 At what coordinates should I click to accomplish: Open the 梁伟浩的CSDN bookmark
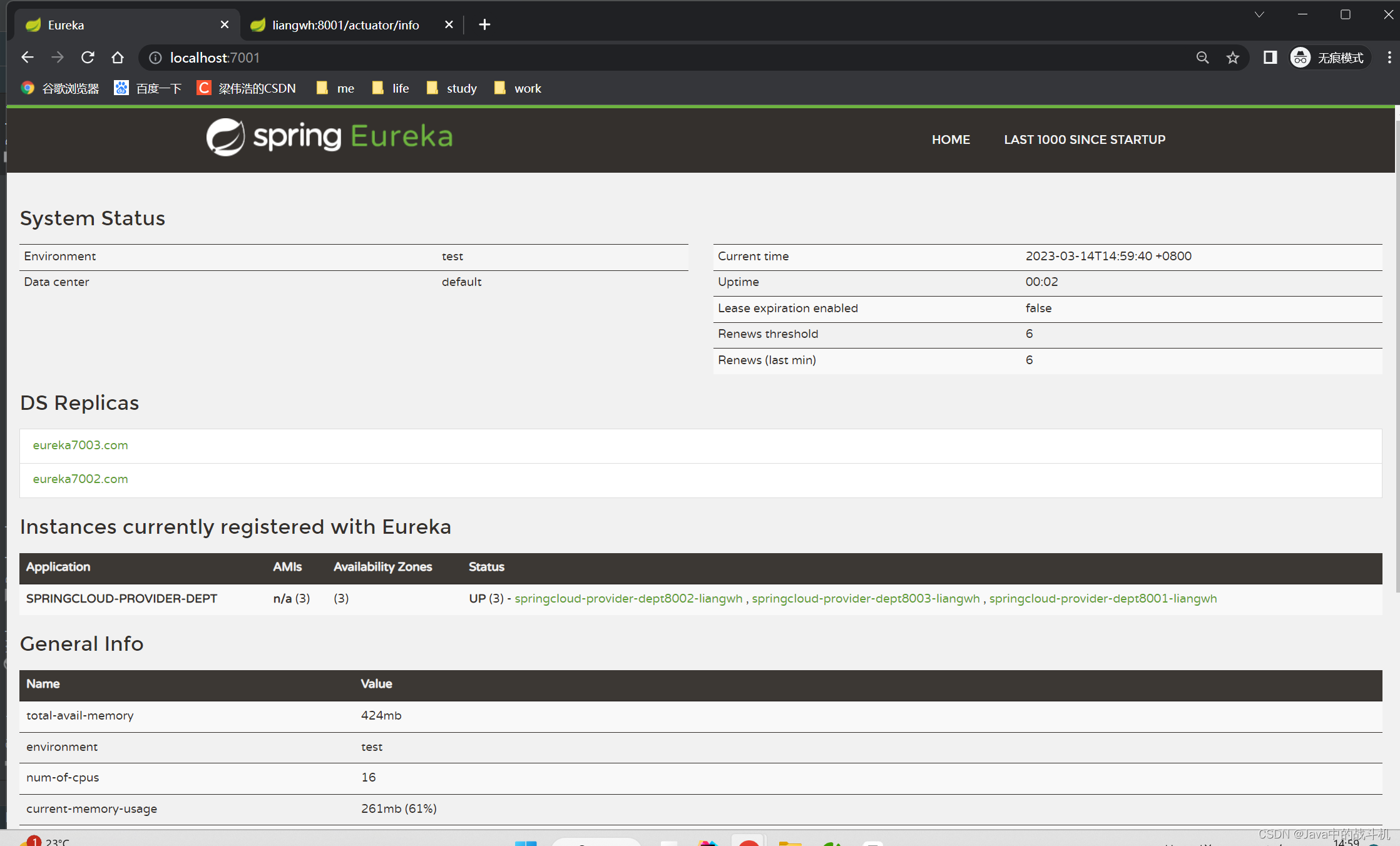point(246,88)
